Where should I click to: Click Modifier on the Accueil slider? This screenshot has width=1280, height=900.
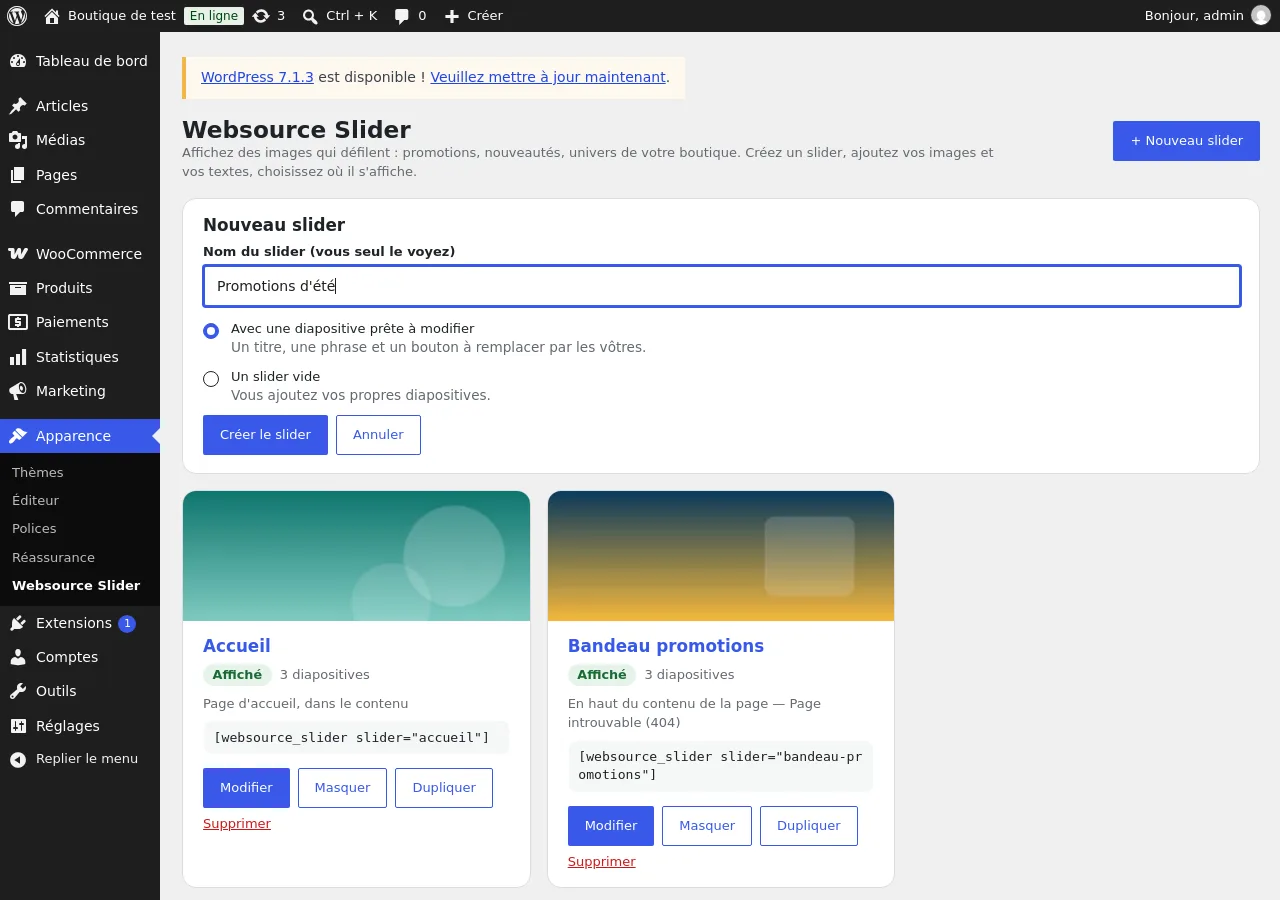click(x=246, y=788)
